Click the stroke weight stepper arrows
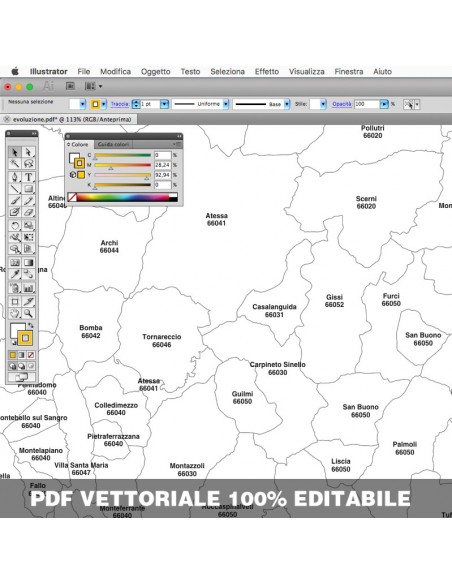Screen dimensions: 452x584 [x=136, y=104]
